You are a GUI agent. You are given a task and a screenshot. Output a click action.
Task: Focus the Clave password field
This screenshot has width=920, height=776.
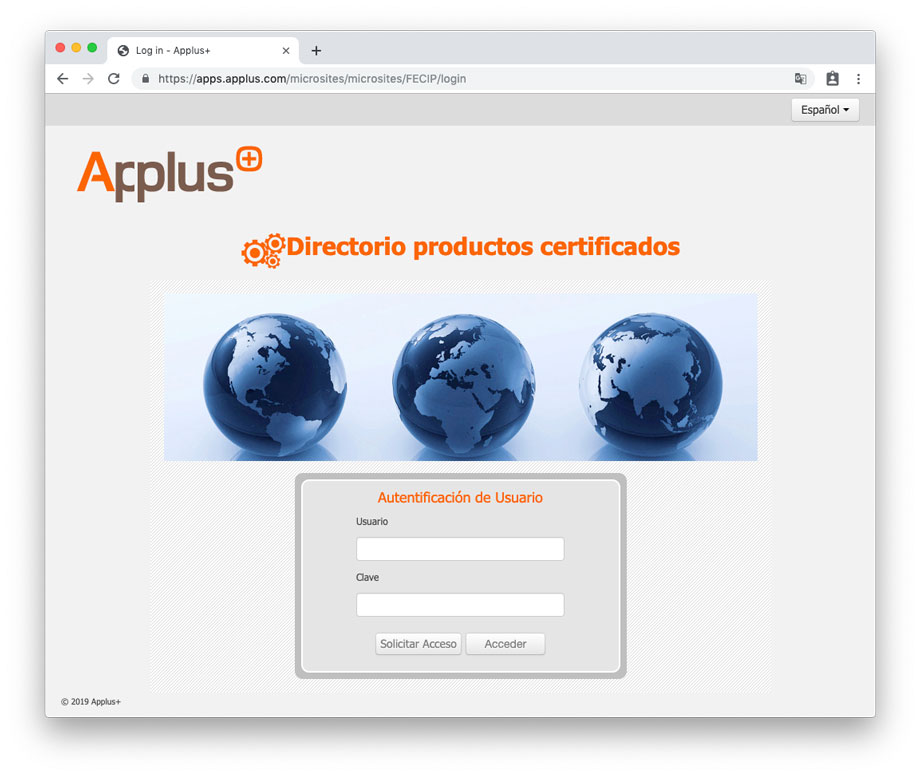460,605
